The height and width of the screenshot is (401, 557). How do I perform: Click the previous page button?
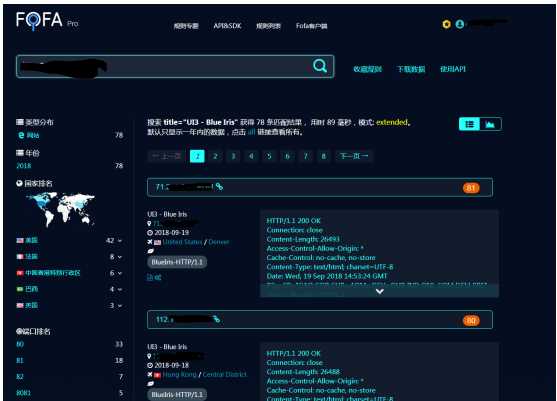[x=166, y=156]
